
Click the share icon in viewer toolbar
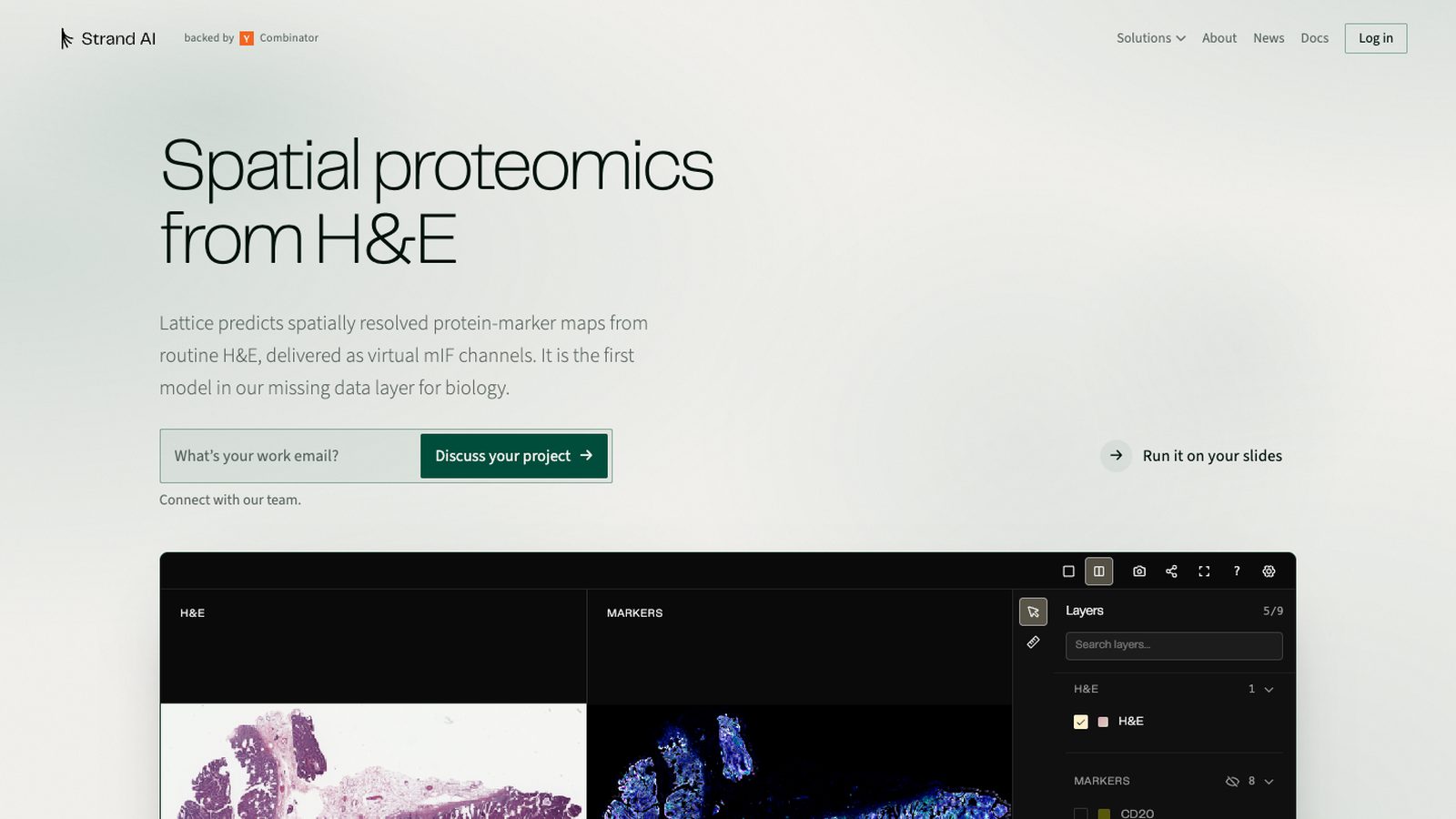(x=1171, y=571)
